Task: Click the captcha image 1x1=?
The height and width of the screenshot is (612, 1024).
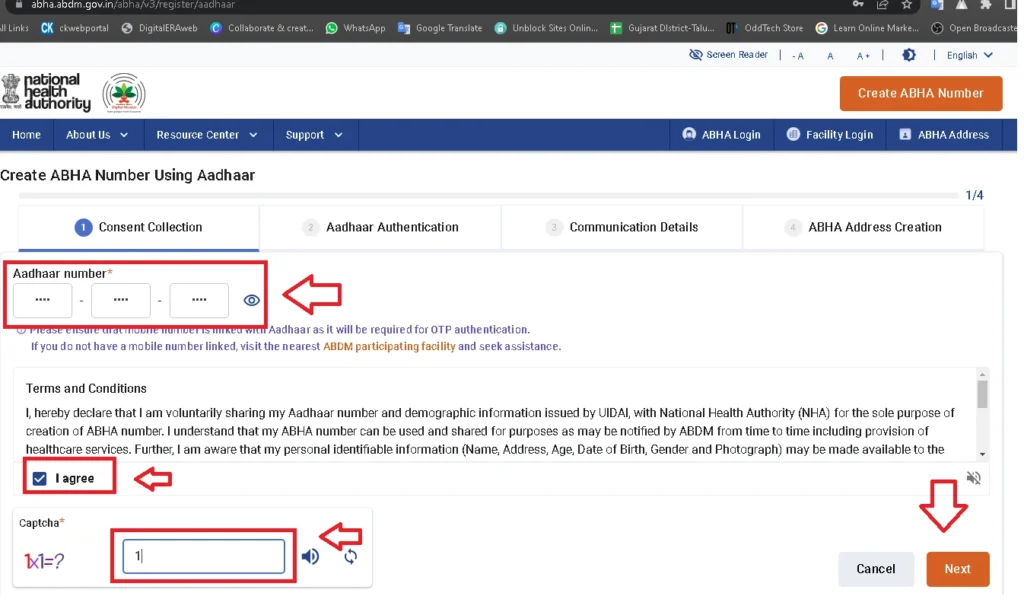Action: click(44, 560)
